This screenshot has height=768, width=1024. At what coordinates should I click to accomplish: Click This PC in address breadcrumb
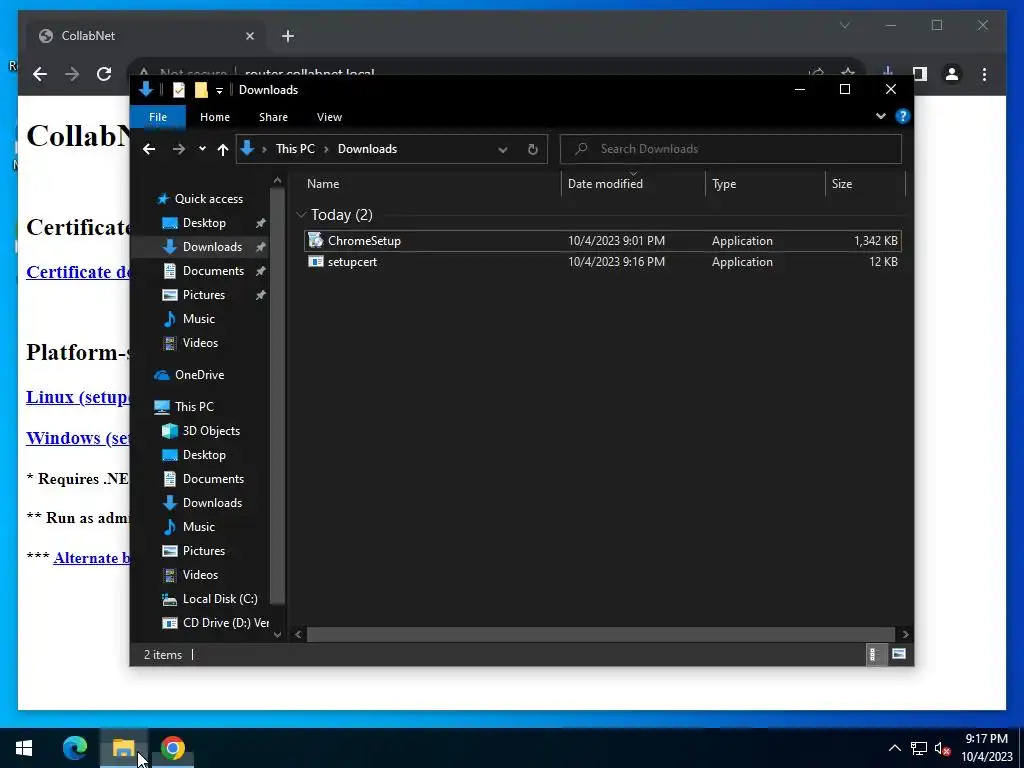[x=295, y=149]
